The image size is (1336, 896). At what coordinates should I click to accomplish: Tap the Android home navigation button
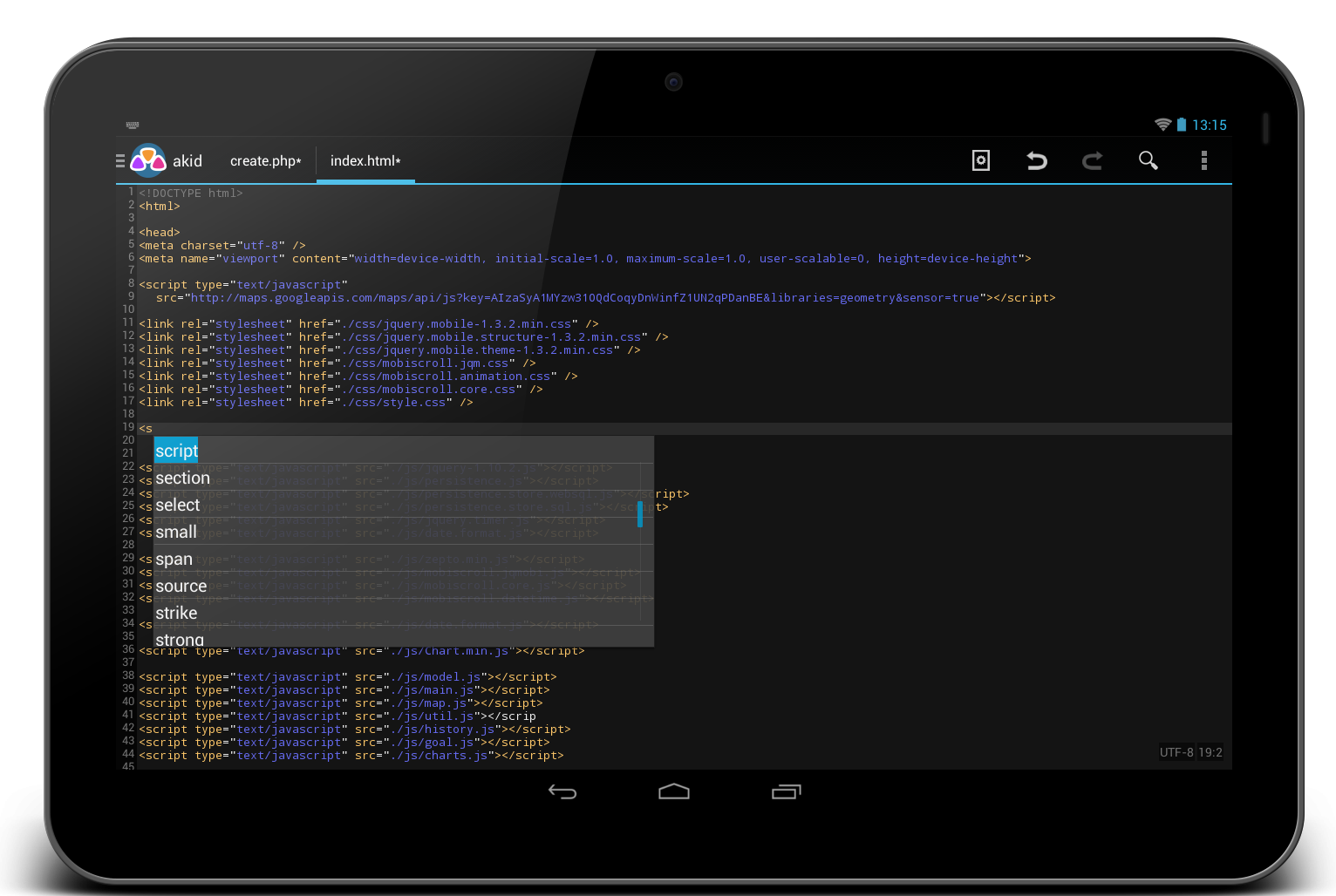tap(674, 791)
